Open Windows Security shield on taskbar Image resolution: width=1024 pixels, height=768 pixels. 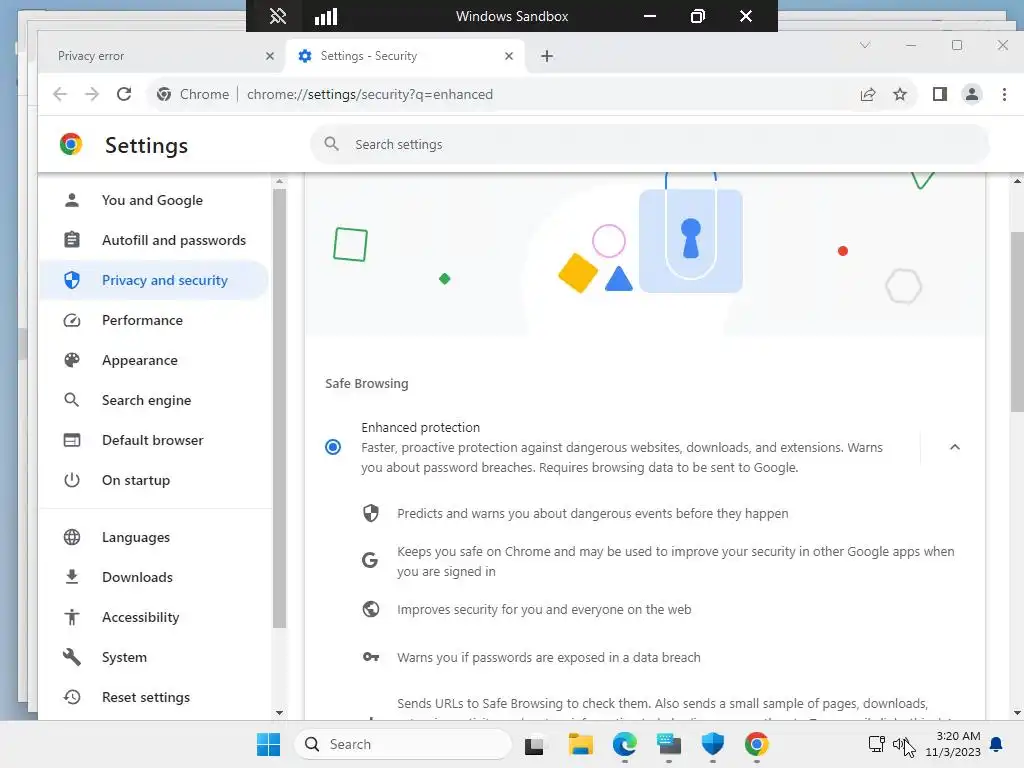pos(712,744)
